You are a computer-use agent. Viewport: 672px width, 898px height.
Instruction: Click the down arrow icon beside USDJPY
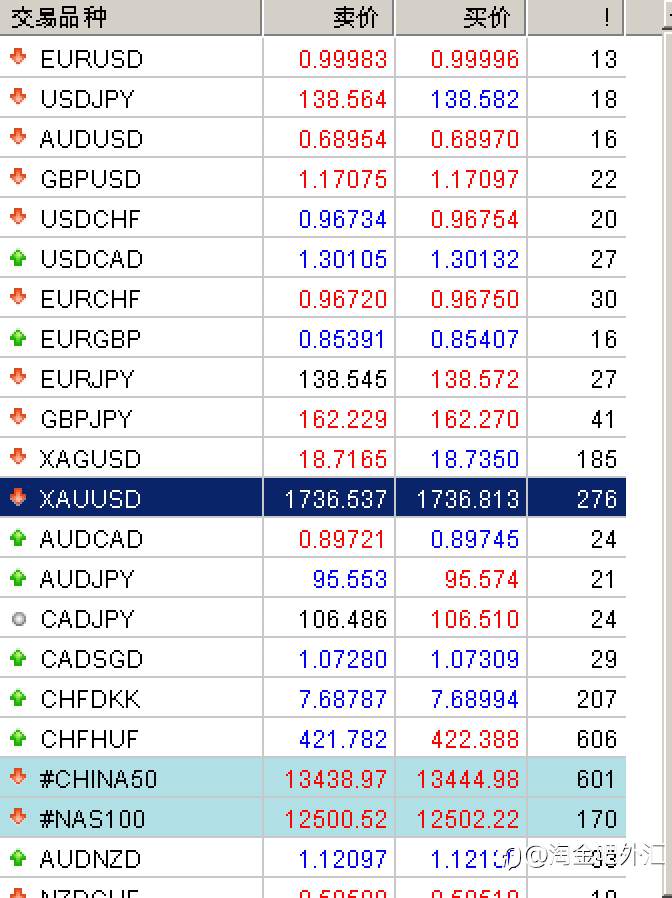[x=18, y=96]
